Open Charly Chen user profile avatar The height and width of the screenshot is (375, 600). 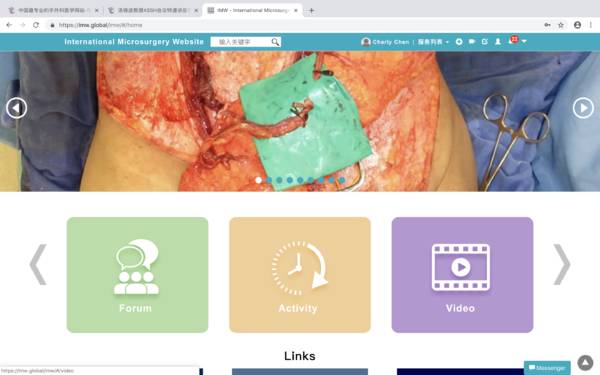(366, 42)
